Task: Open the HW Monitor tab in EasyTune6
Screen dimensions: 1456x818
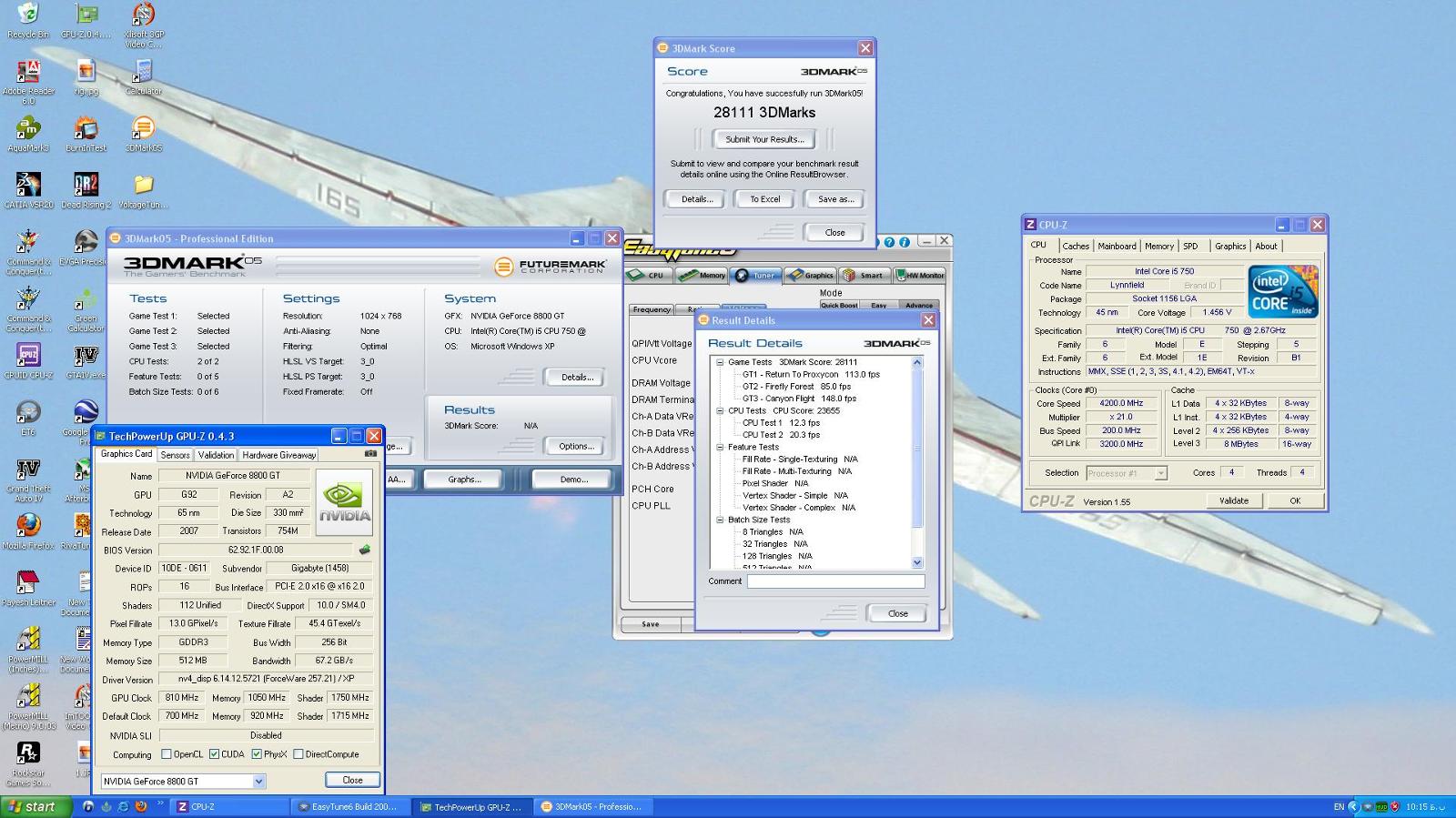Action: 920,275
